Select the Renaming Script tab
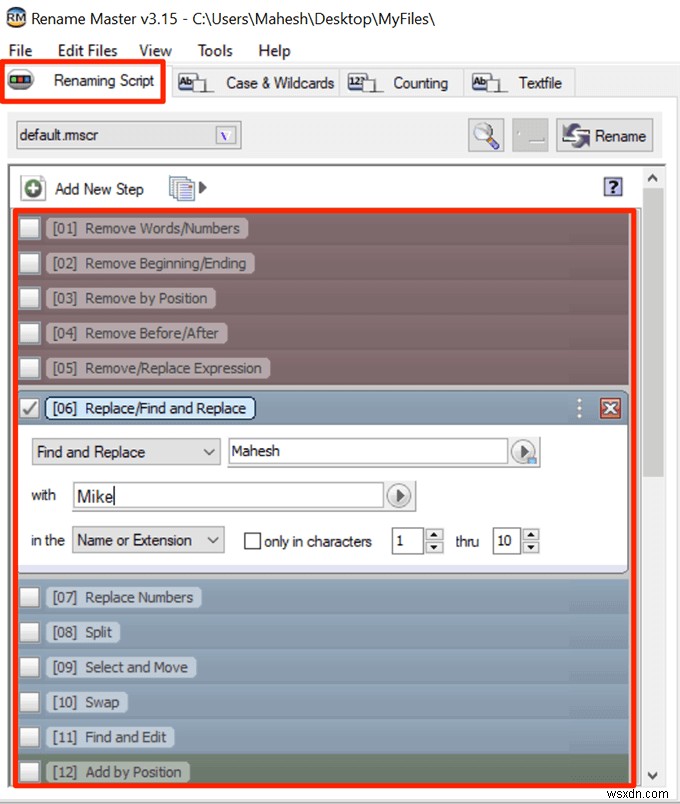This screenshot has width=680, height=804. coord(83,81)
